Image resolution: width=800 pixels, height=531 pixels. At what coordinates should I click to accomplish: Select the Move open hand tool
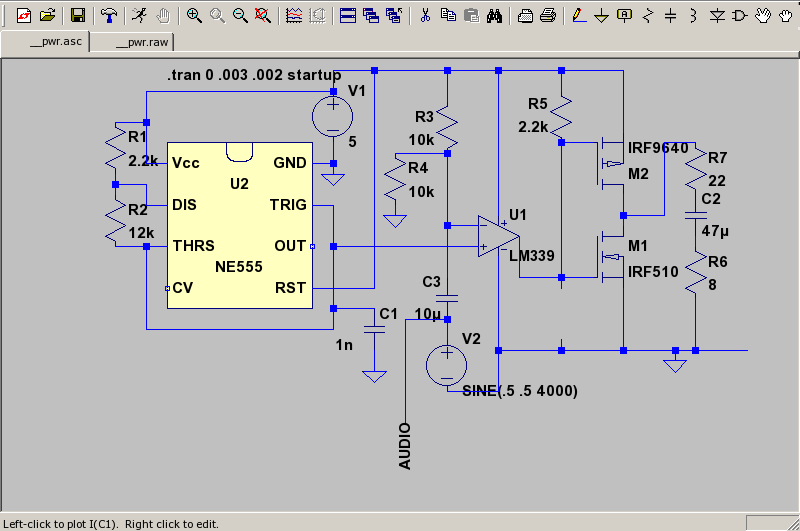pyautogui.click(x=763, y=16)
